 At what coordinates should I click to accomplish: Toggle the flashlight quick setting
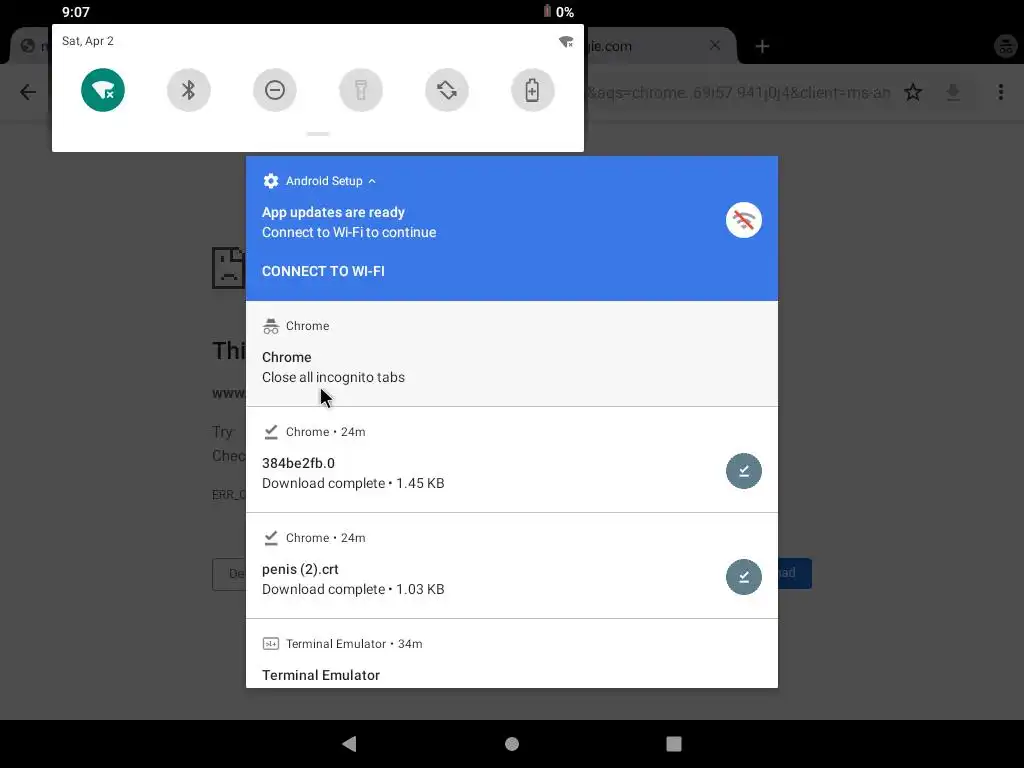click(360, 90)
